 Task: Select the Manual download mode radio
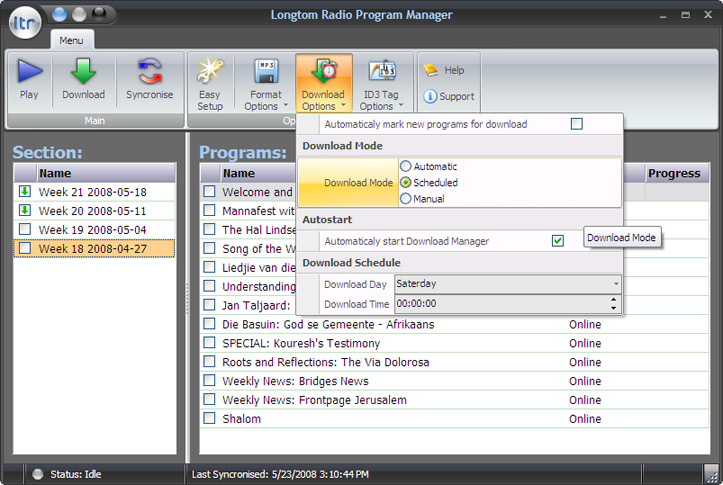(x=406, y=199)
